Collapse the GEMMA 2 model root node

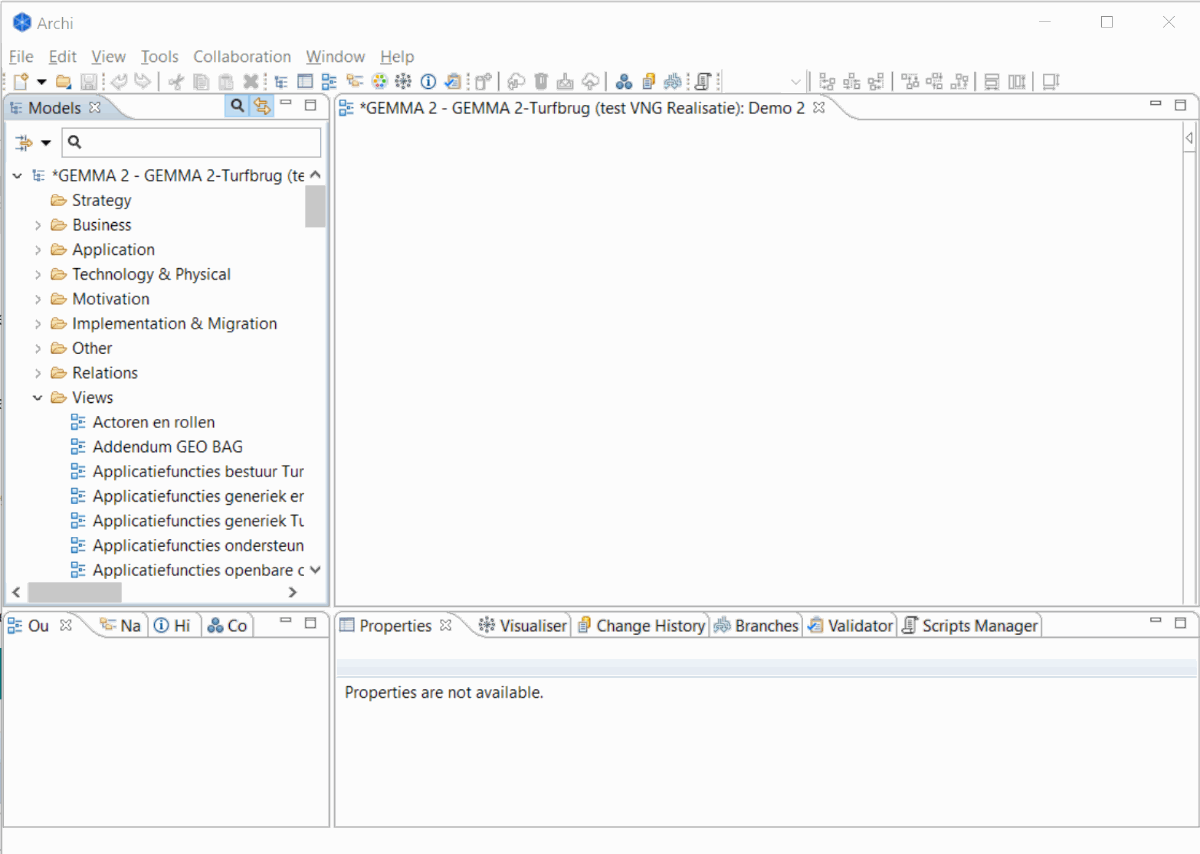point(17,176)
